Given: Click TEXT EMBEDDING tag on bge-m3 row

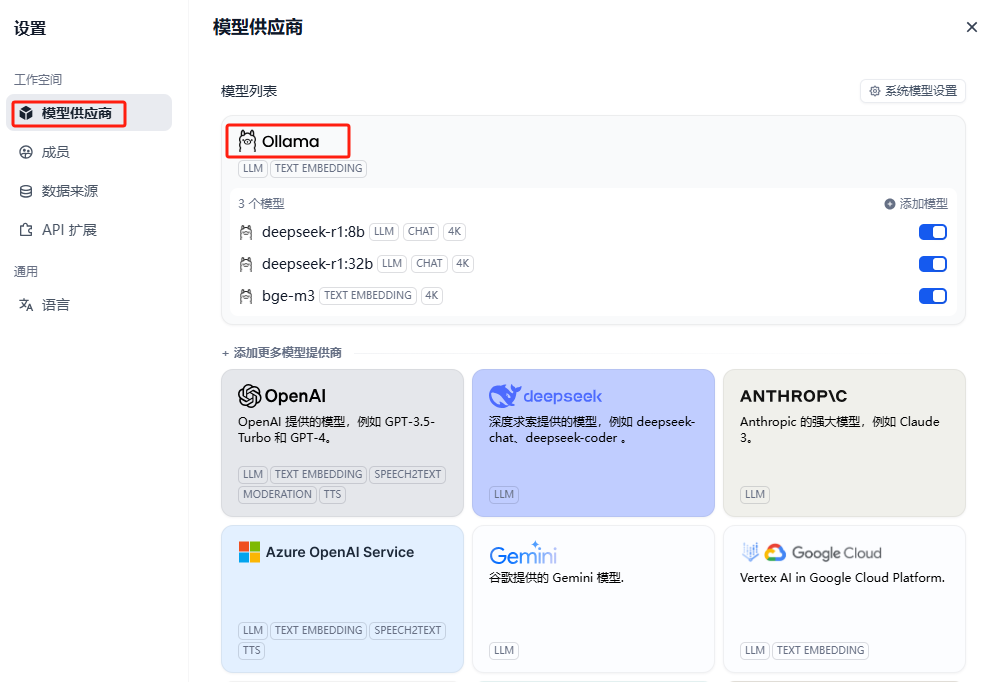Looking at the screenshot, I should pyautogui.click(x=367, y=296).
